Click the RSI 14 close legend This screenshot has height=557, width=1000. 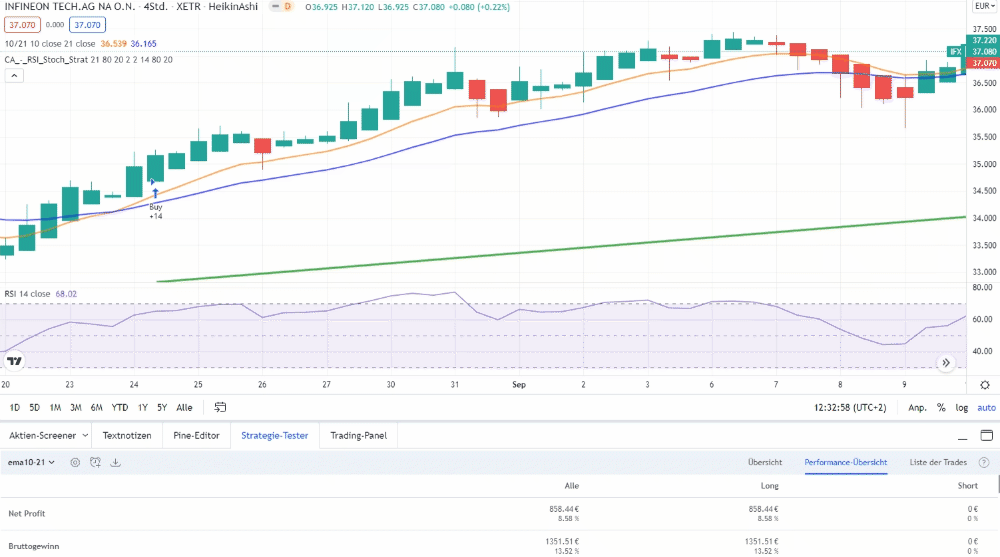27,294
